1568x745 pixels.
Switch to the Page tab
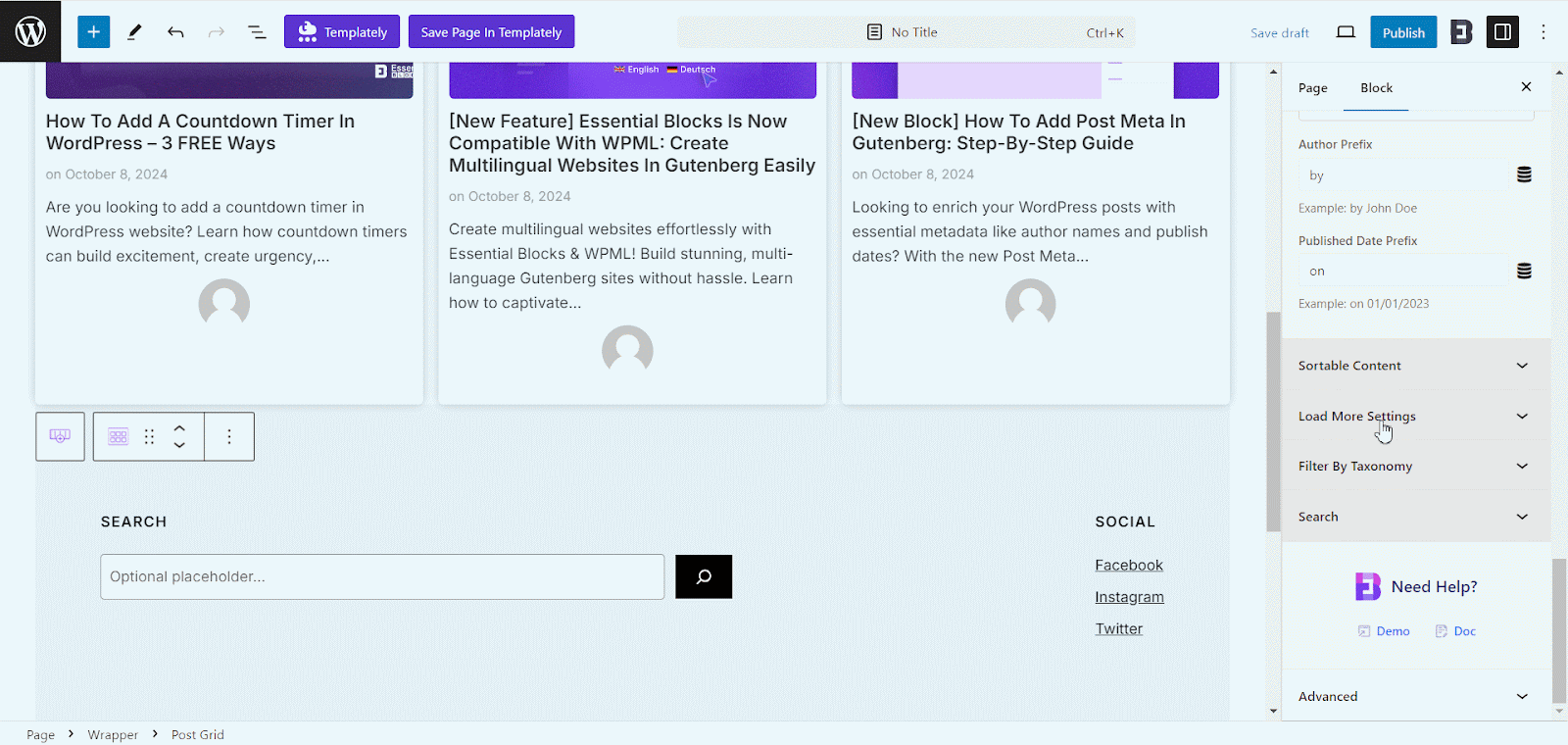coord(1313,88)
